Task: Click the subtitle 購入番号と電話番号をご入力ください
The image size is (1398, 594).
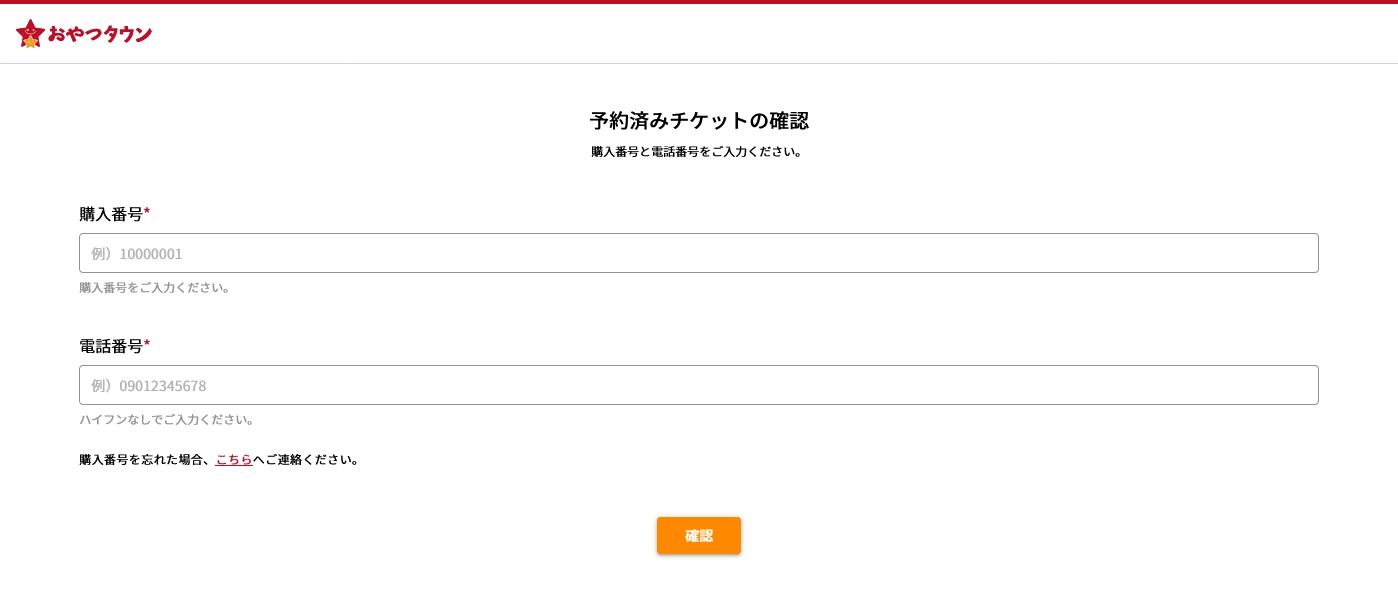Action: 697,152
